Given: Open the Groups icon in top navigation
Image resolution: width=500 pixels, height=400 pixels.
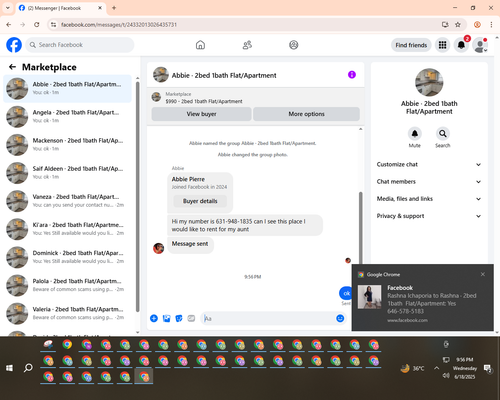Looking at the screenshot, I should coord(294,45).
